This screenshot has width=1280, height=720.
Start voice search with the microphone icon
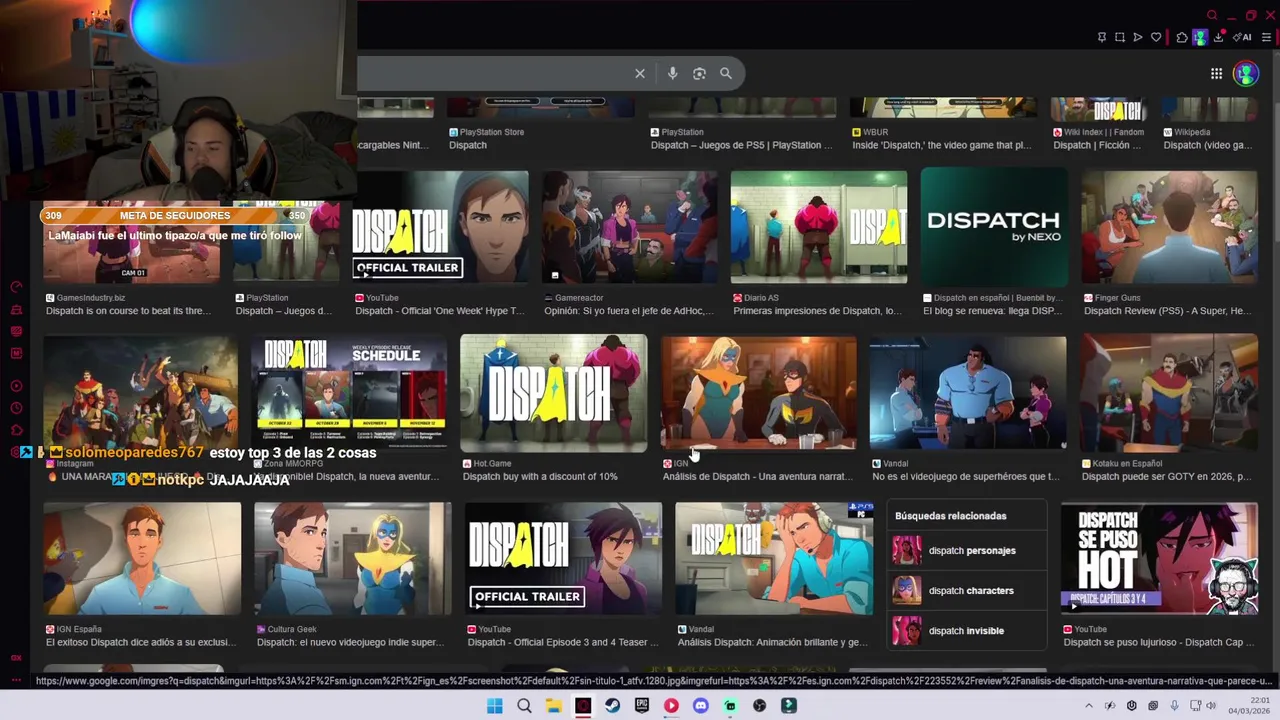tap(672, 73)
